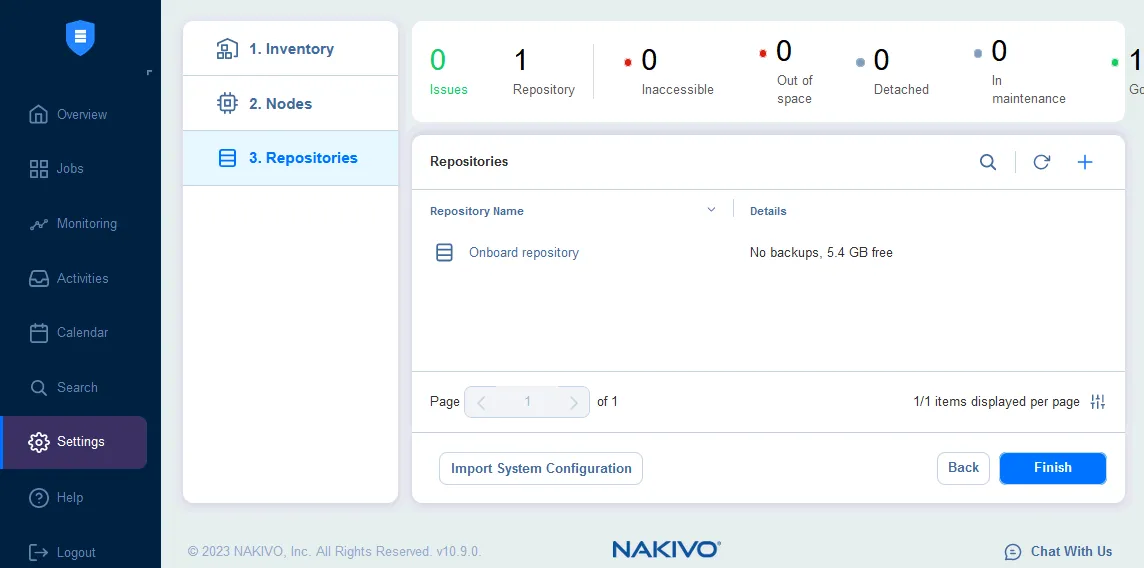
Task: Click the search icon in Repositories panel
Action: click(x=988, y=162)
